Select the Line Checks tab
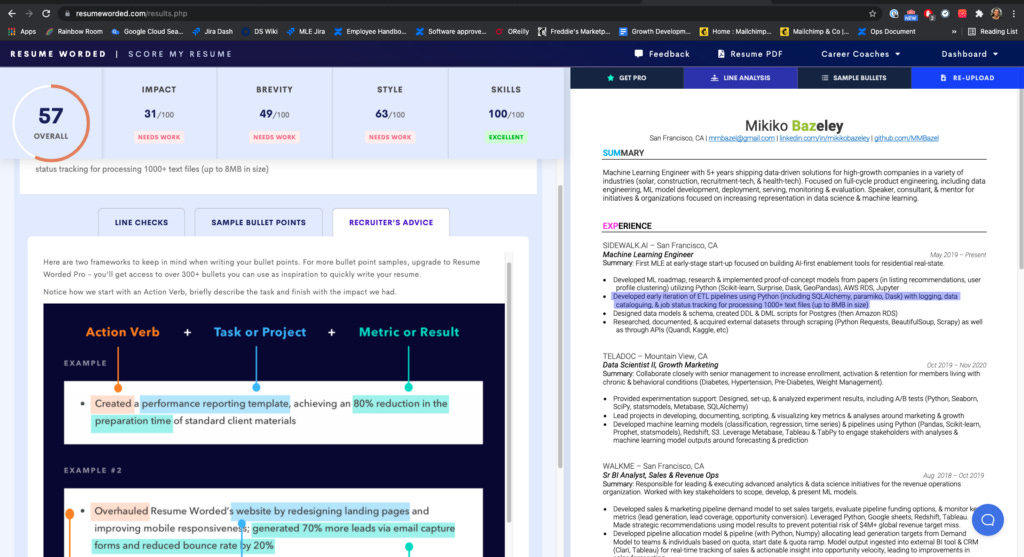 point(141,223)
